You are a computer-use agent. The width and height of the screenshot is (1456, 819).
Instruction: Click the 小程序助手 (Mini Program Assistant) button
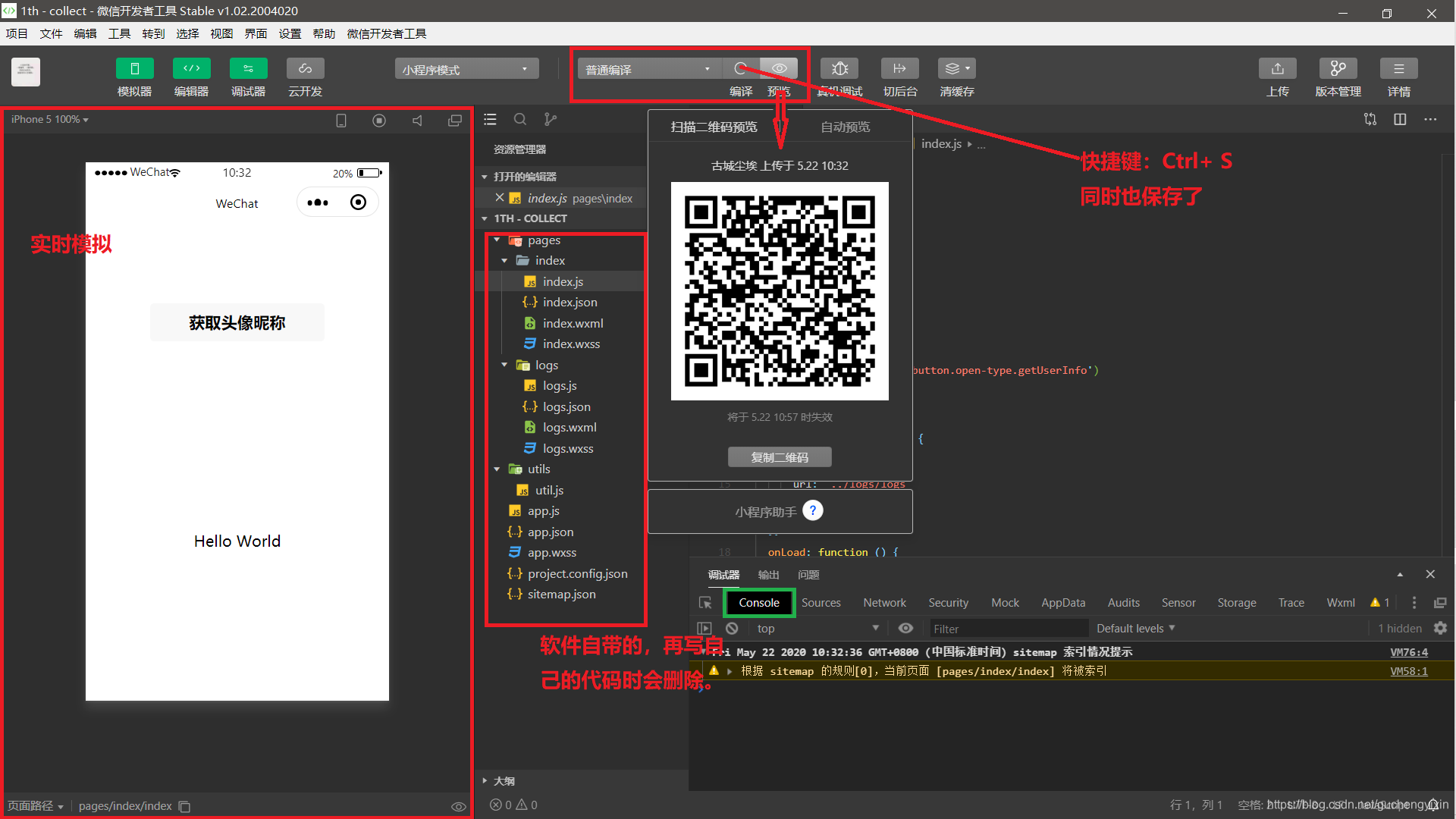pyautogui.click(x=781, y=510)
